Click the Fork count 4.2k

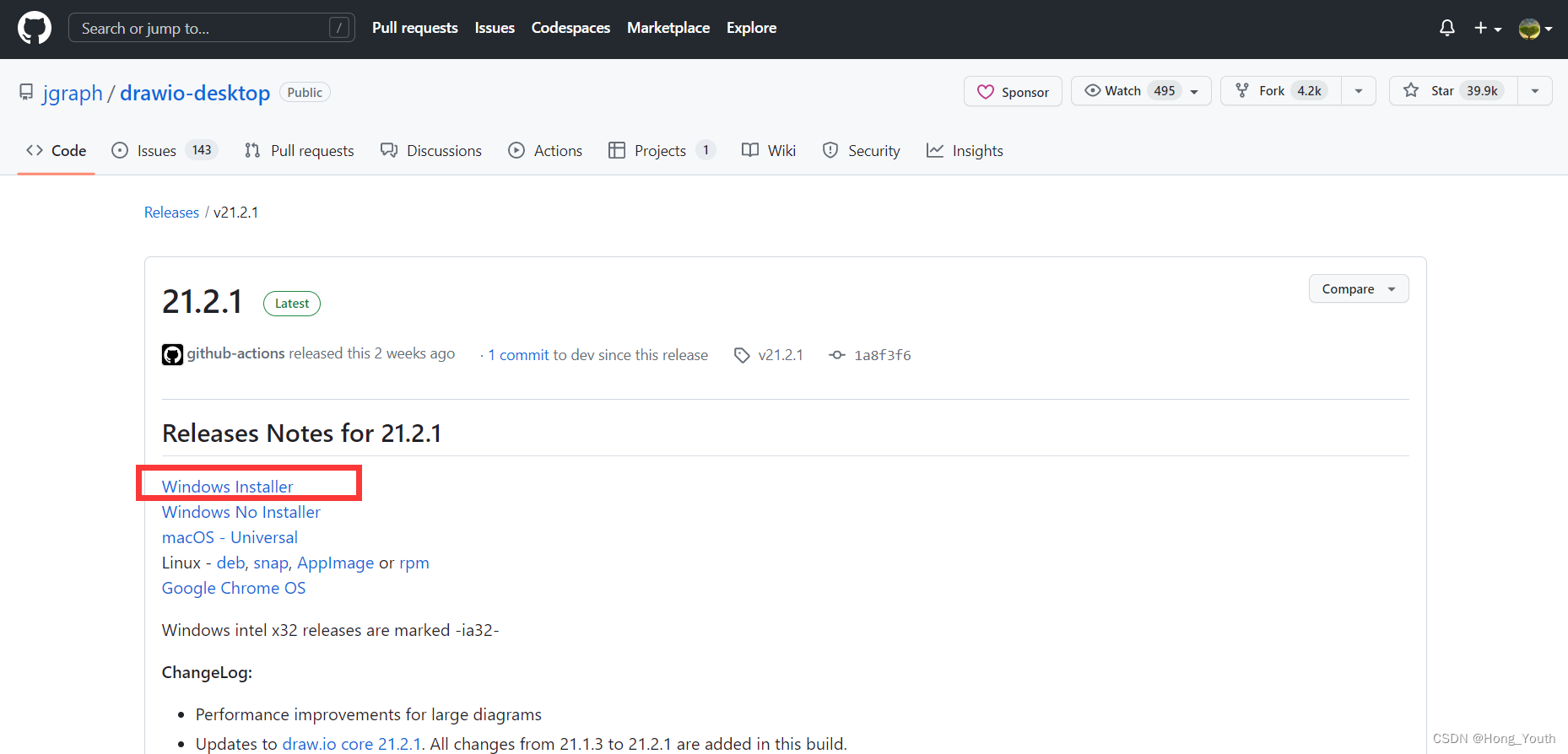[x=1309, y=90]
